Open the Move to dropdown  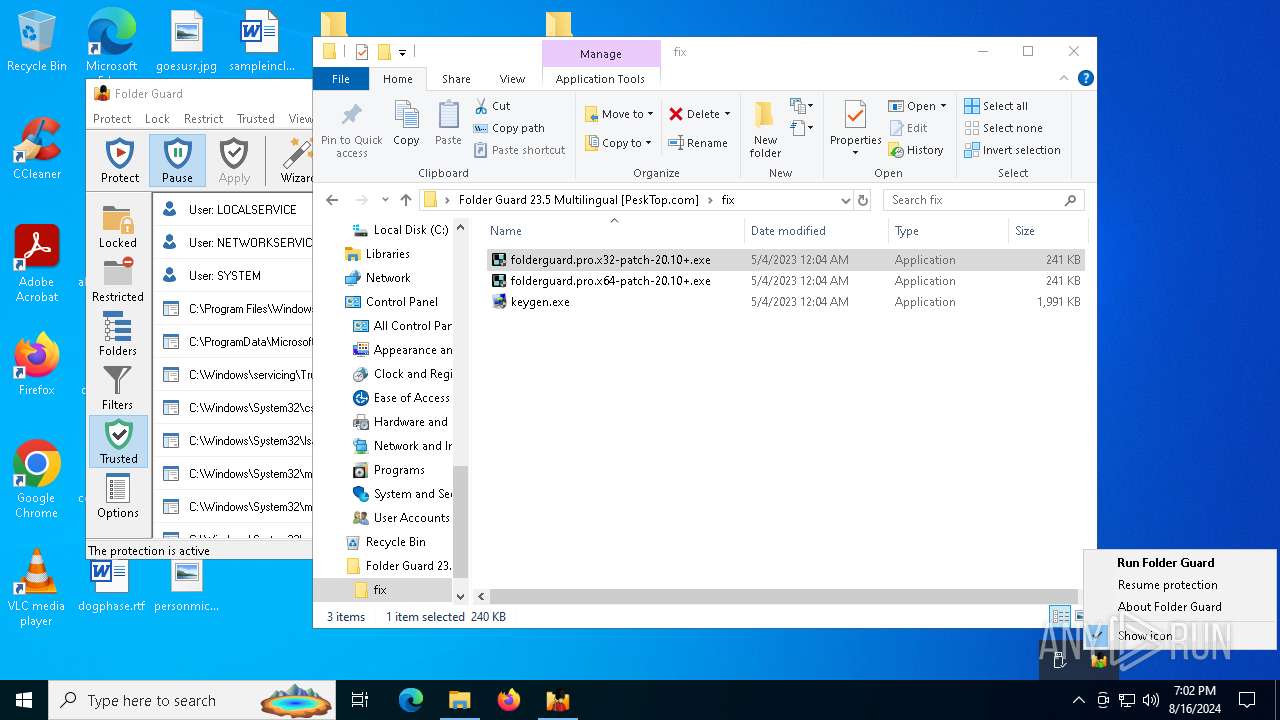pos(619,114)
